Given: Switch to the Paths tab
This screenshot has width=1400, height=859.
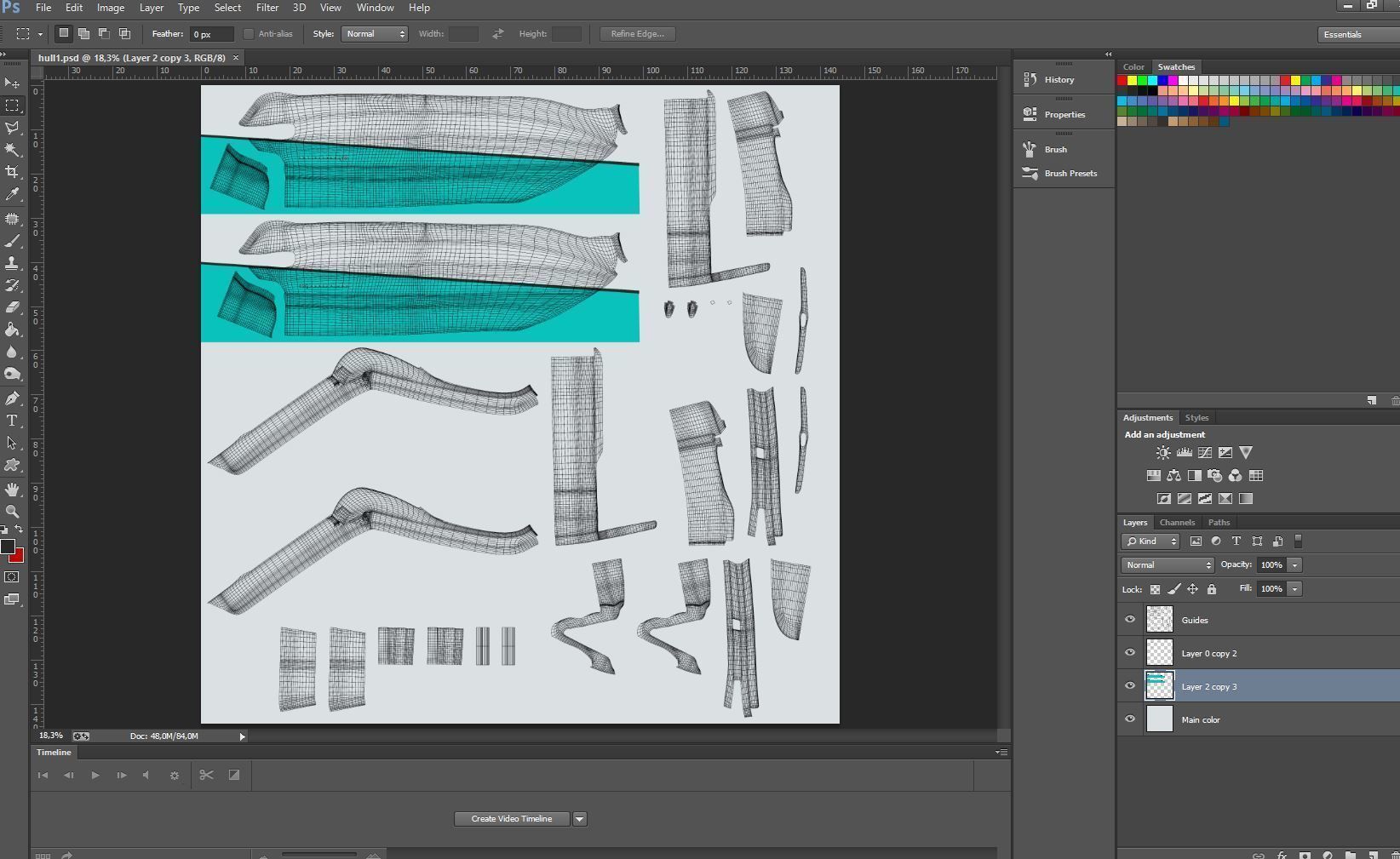Looking at the screenshot, I should coord(1219,523).
